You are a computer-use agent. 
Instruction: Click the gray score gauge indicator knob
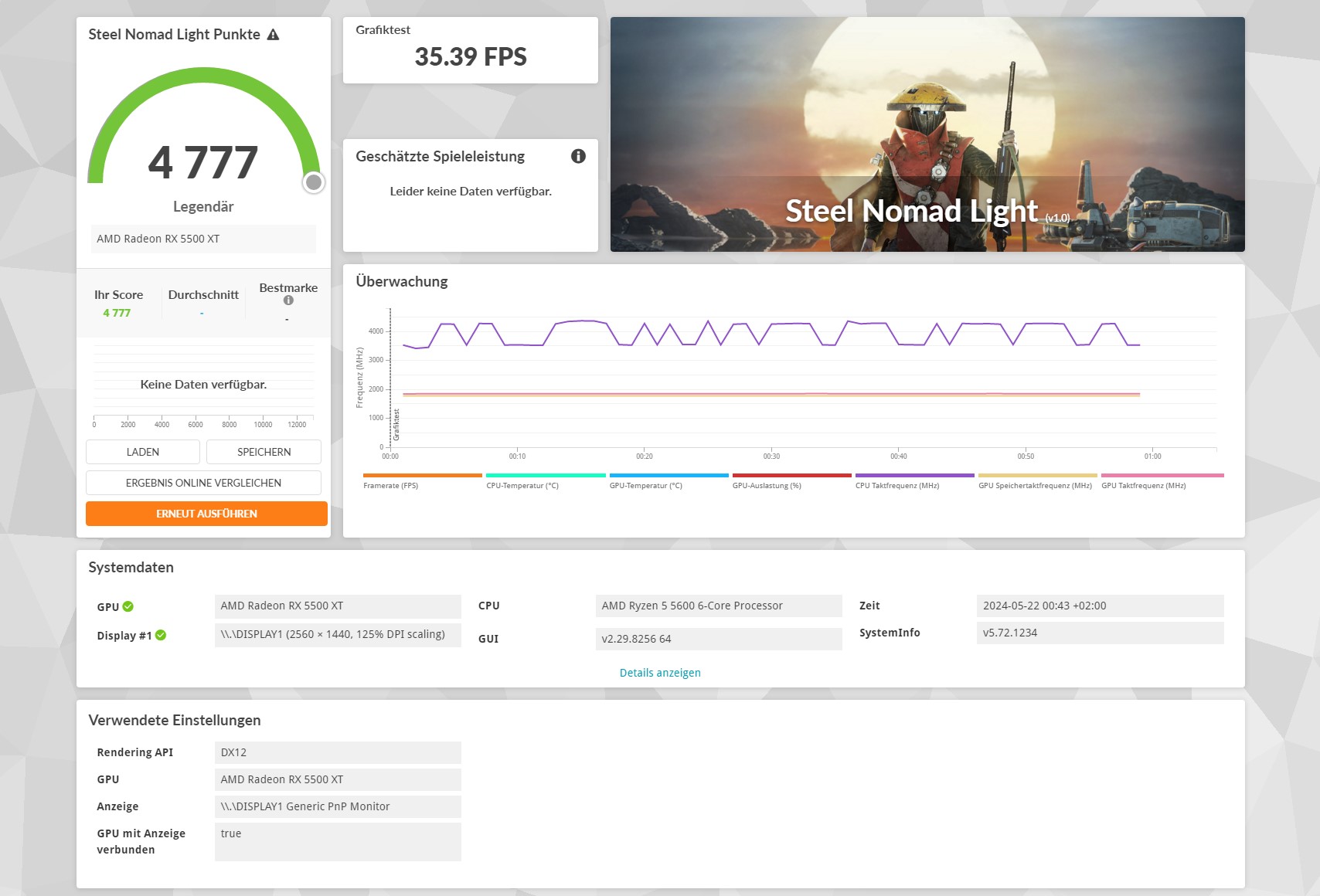313,182
